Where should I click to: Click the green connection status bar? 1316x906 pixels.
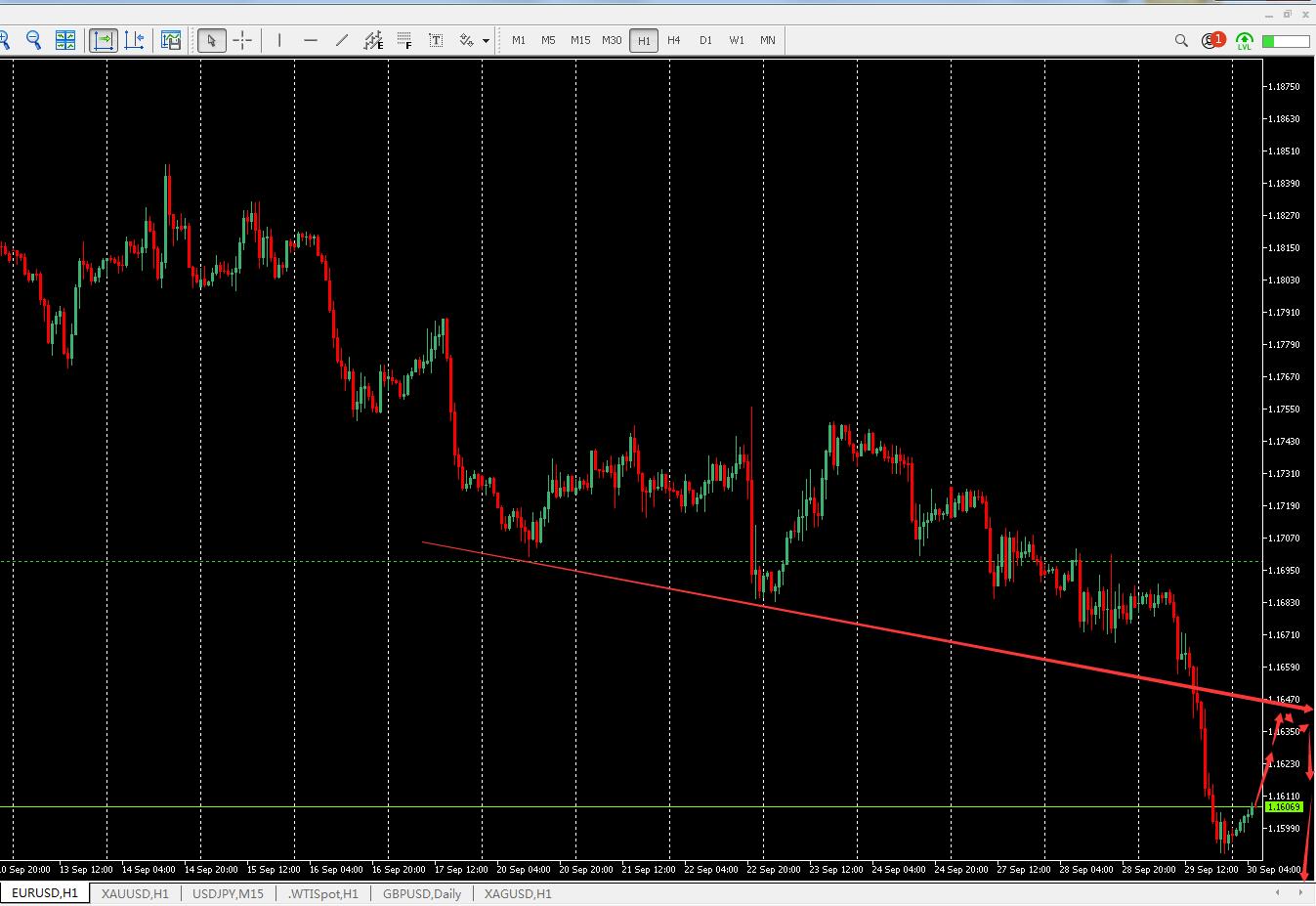(1286, 41)
